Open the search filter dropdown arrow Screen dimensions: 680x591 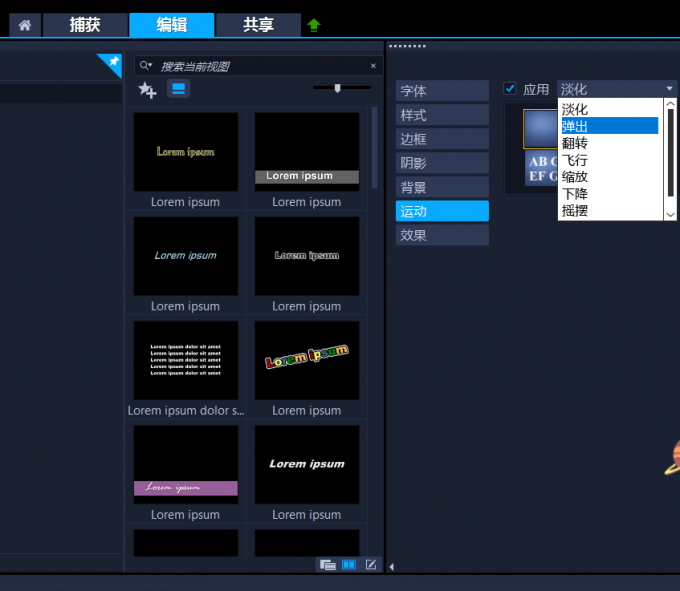(146, 65)
